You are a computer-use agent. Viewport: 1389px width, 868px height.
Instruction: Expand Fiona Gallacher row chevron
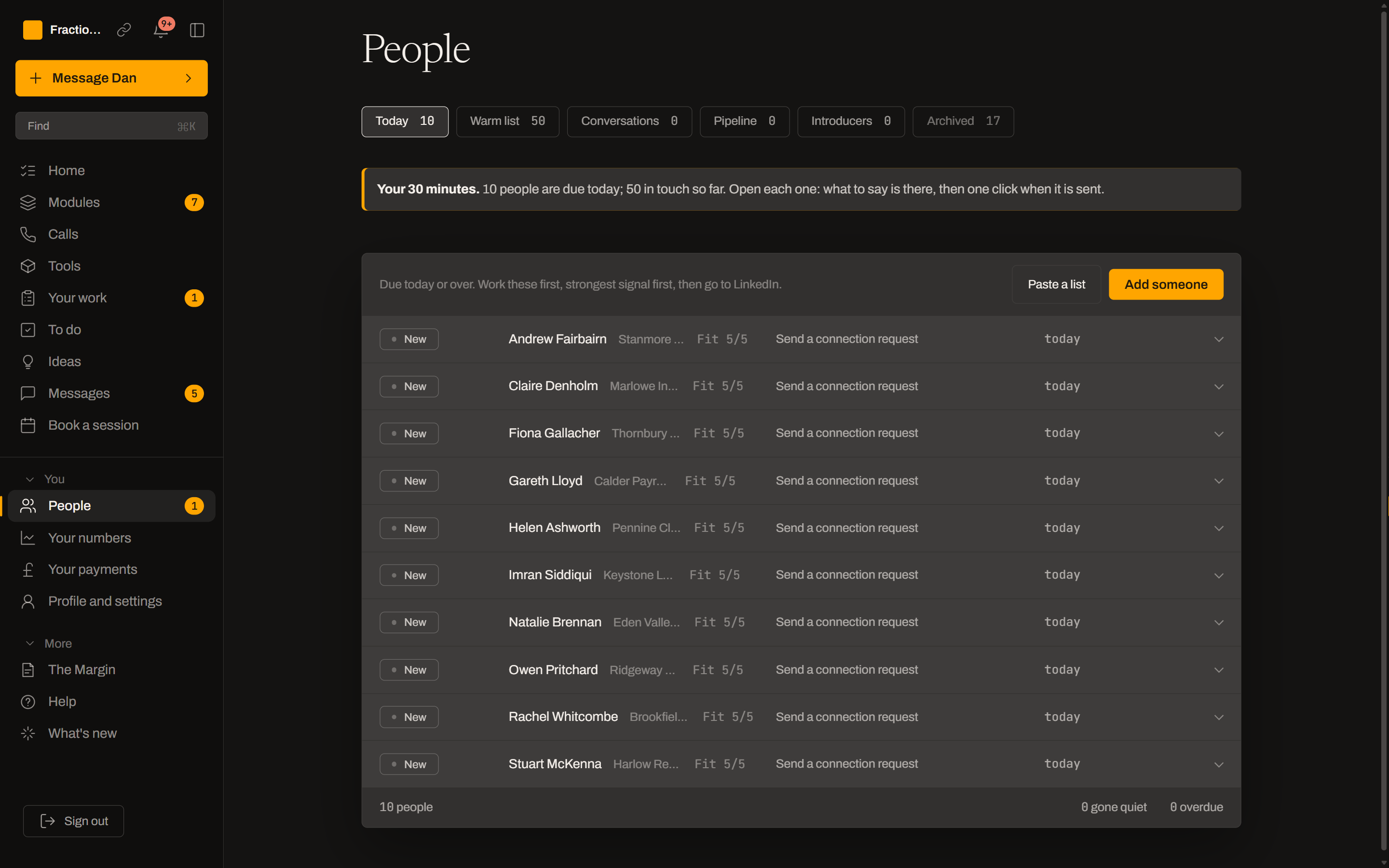click(1219, 434)
